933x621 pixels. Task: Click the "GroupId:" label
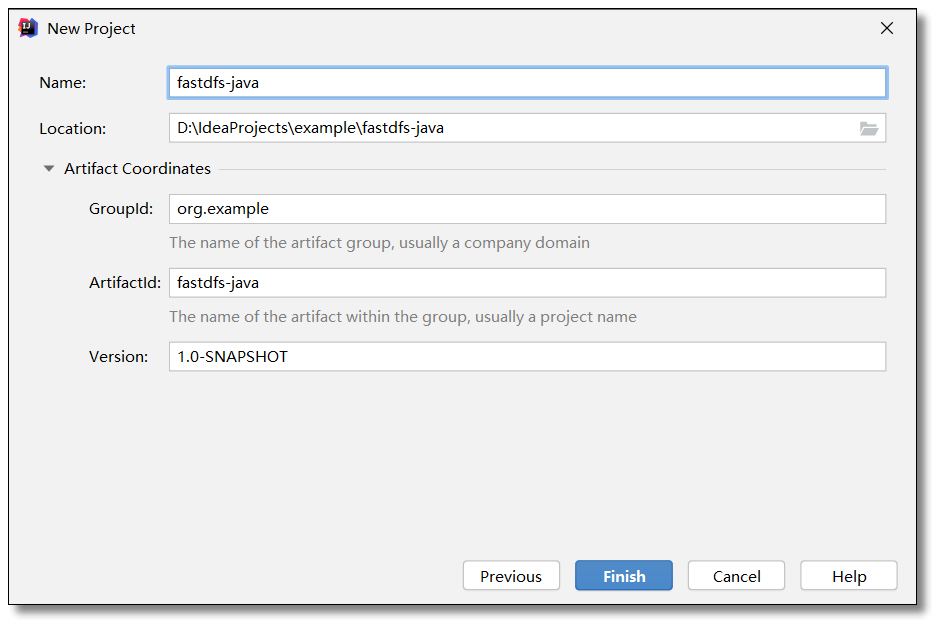pos(121,209)
